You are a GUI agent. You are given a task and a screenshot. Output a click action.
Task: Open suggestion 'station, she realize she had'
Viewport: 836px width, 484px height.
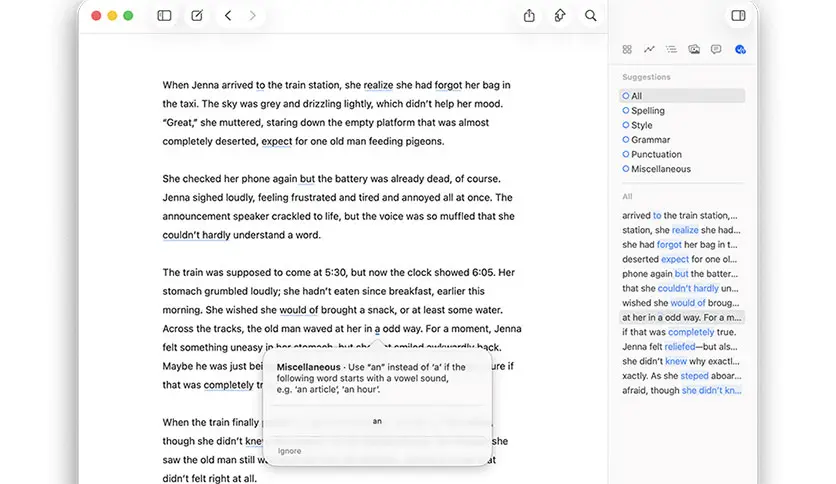pos(681,230)
